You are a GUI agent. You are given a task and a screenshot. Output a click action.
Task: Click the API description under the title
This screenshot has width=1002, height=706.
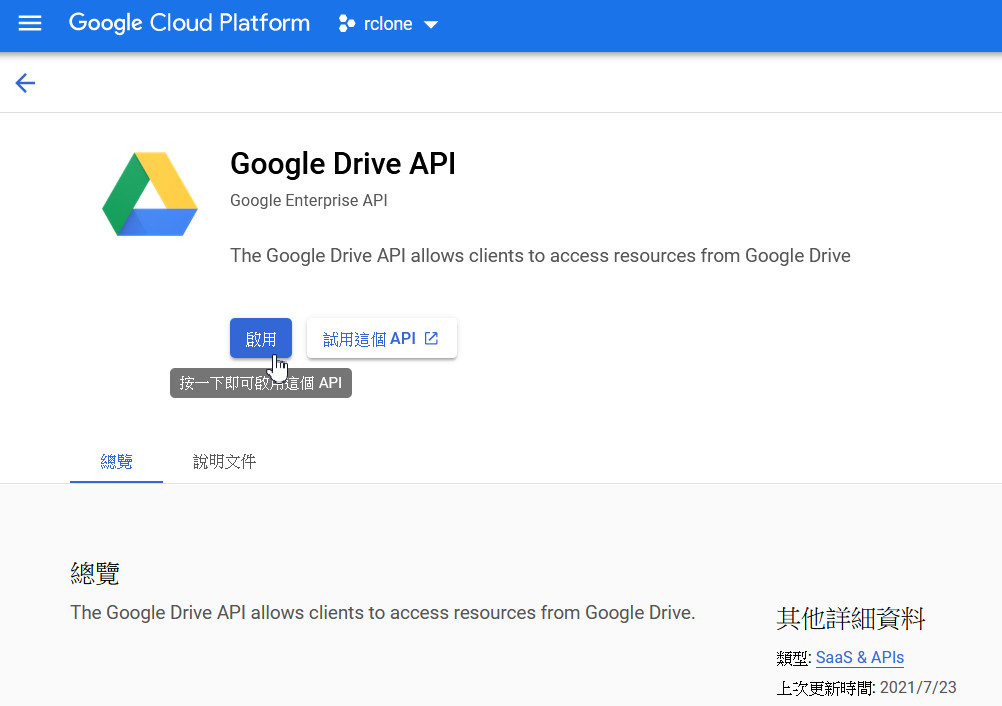pos(540,255)
